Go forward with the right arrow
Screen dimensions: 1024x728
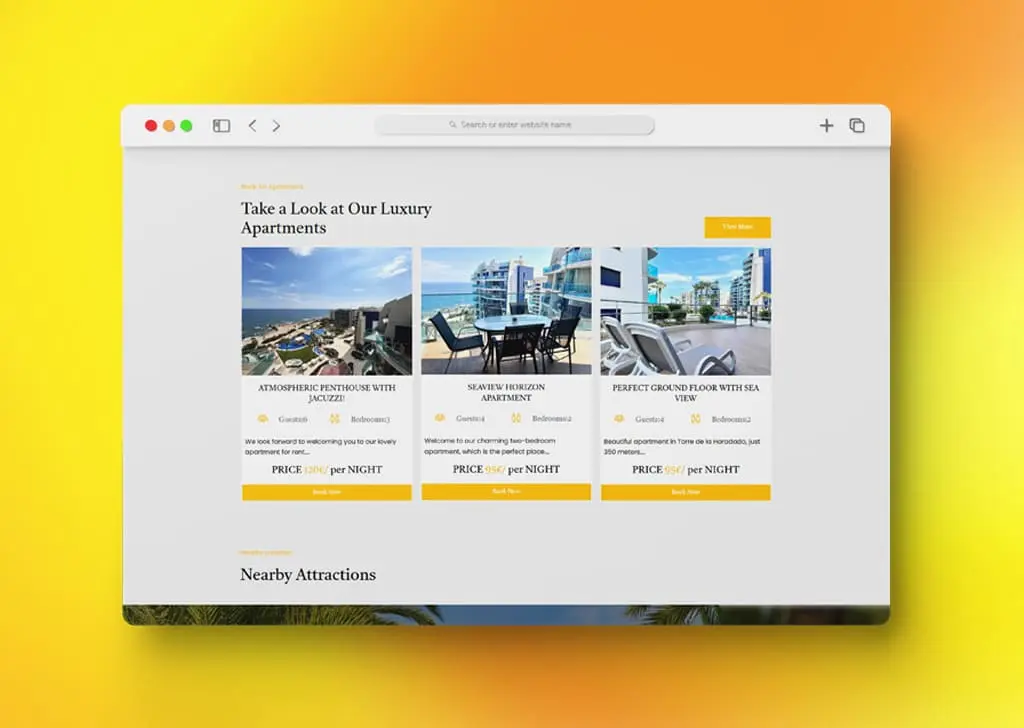277,126
